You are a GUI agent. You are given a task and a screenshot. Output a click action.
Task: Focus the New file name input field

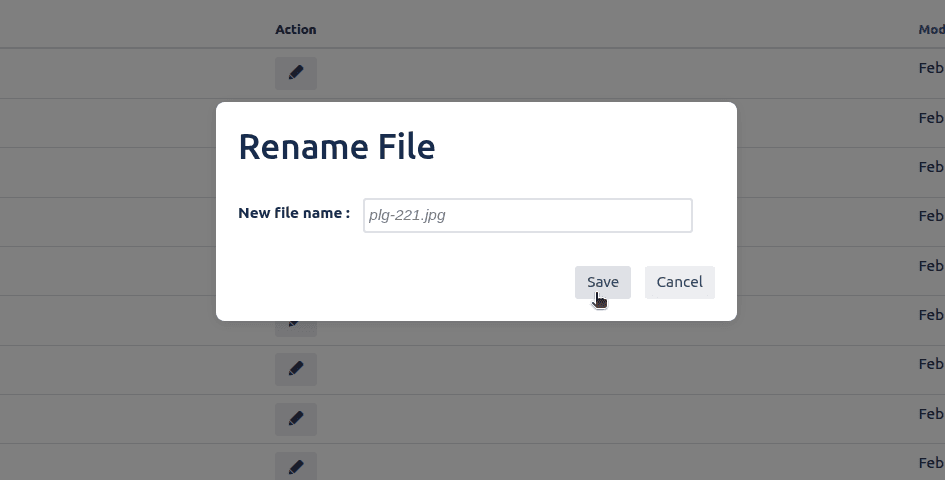click(527, 215)
